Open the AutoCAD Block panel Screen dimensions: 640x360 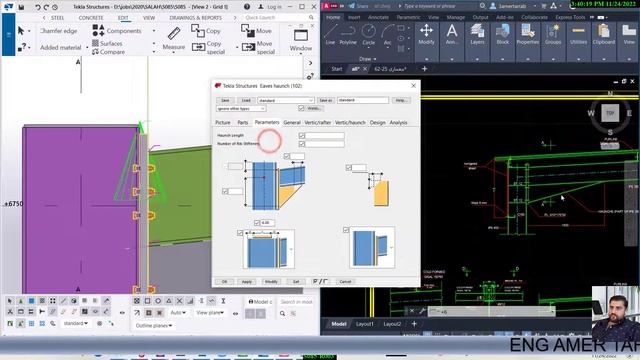click(x=502, y=35)
